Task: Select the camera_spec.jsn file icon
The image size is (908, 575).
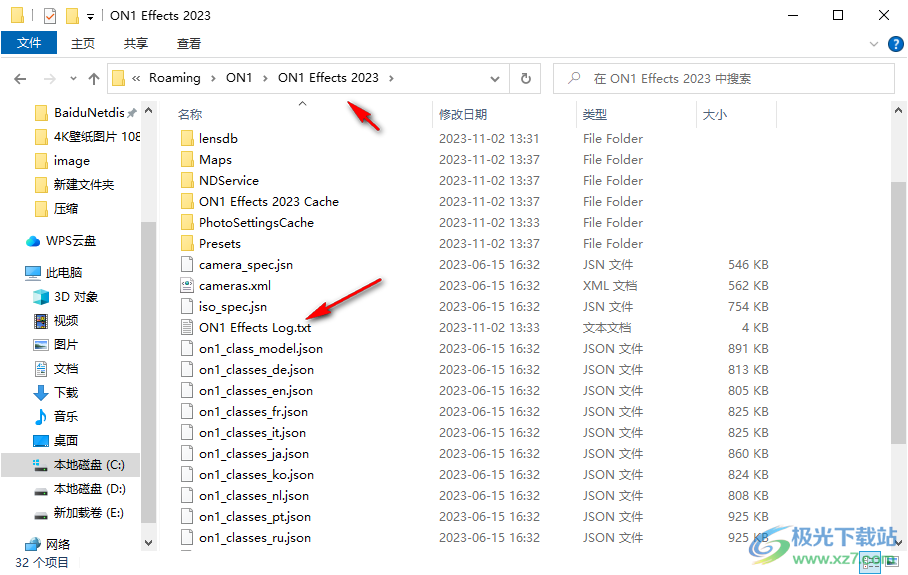Action: pyautogui.click(x=187, y=265)
